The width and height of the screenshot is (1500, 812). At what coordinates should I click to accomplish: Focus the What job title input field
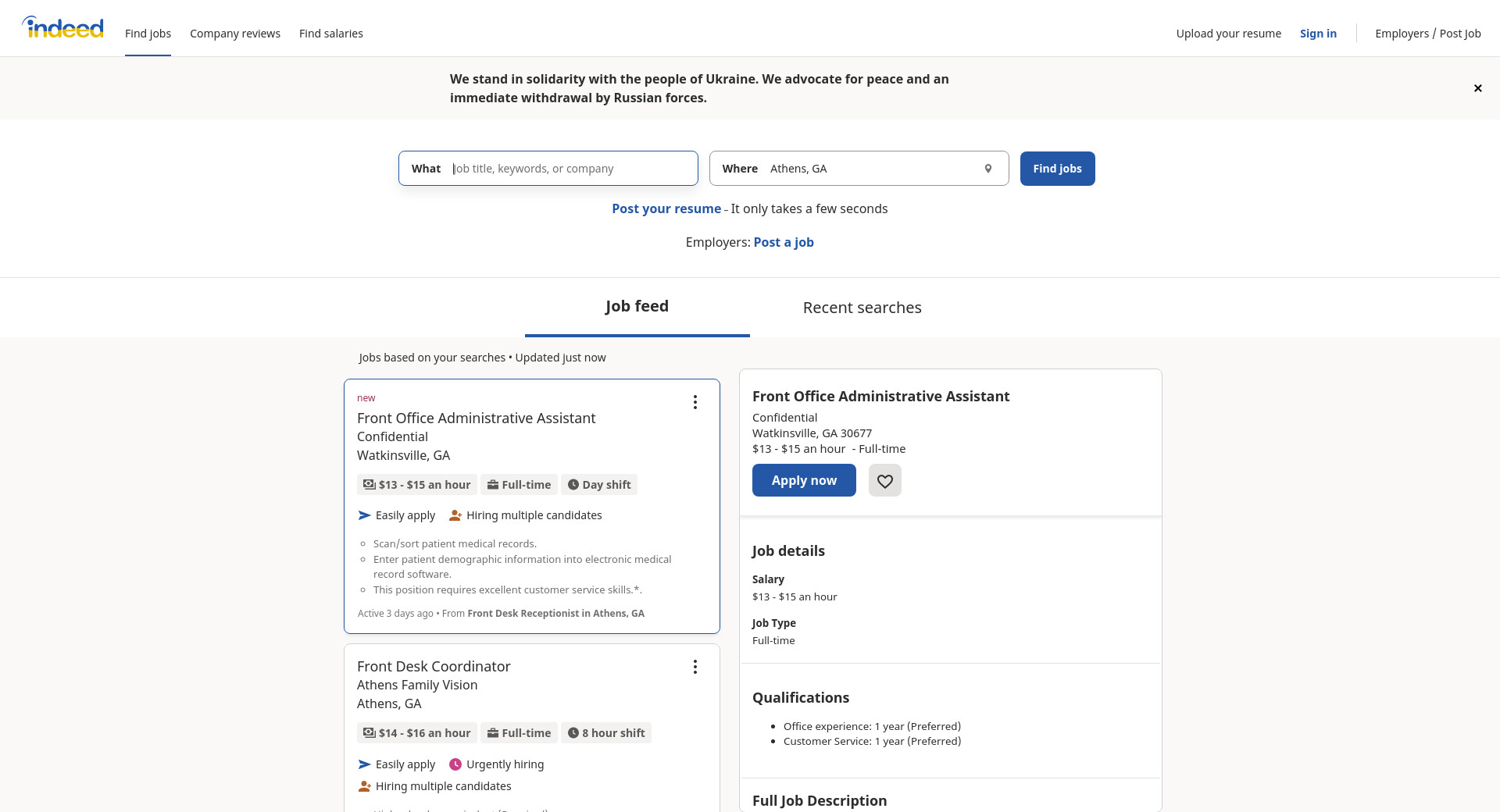coord(570,169)
